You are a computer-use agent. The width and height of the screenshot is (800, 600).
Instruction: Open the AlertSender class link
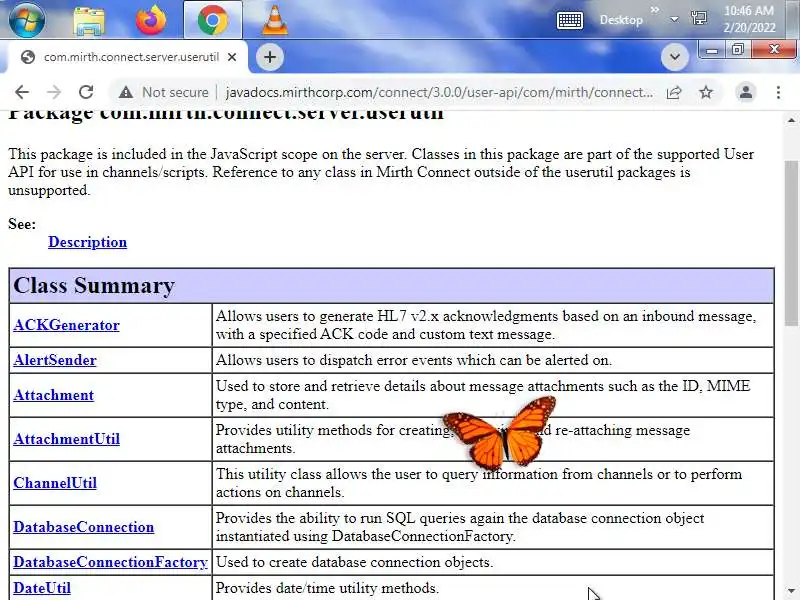[55, 360]
